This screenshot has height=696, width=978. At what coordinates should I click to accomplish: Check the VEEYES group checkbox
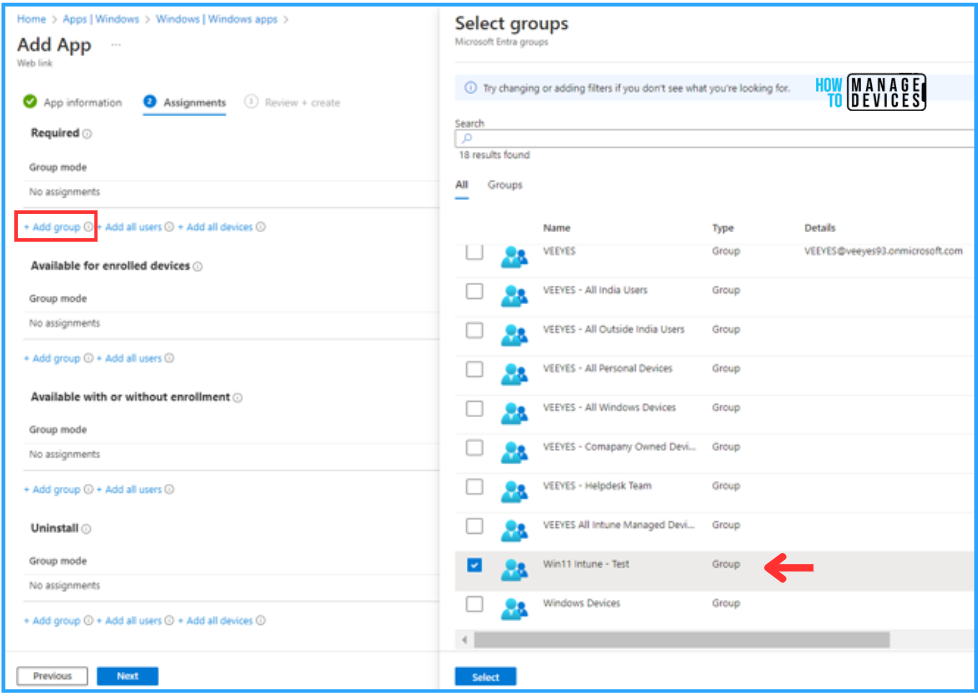coord(475,253)
